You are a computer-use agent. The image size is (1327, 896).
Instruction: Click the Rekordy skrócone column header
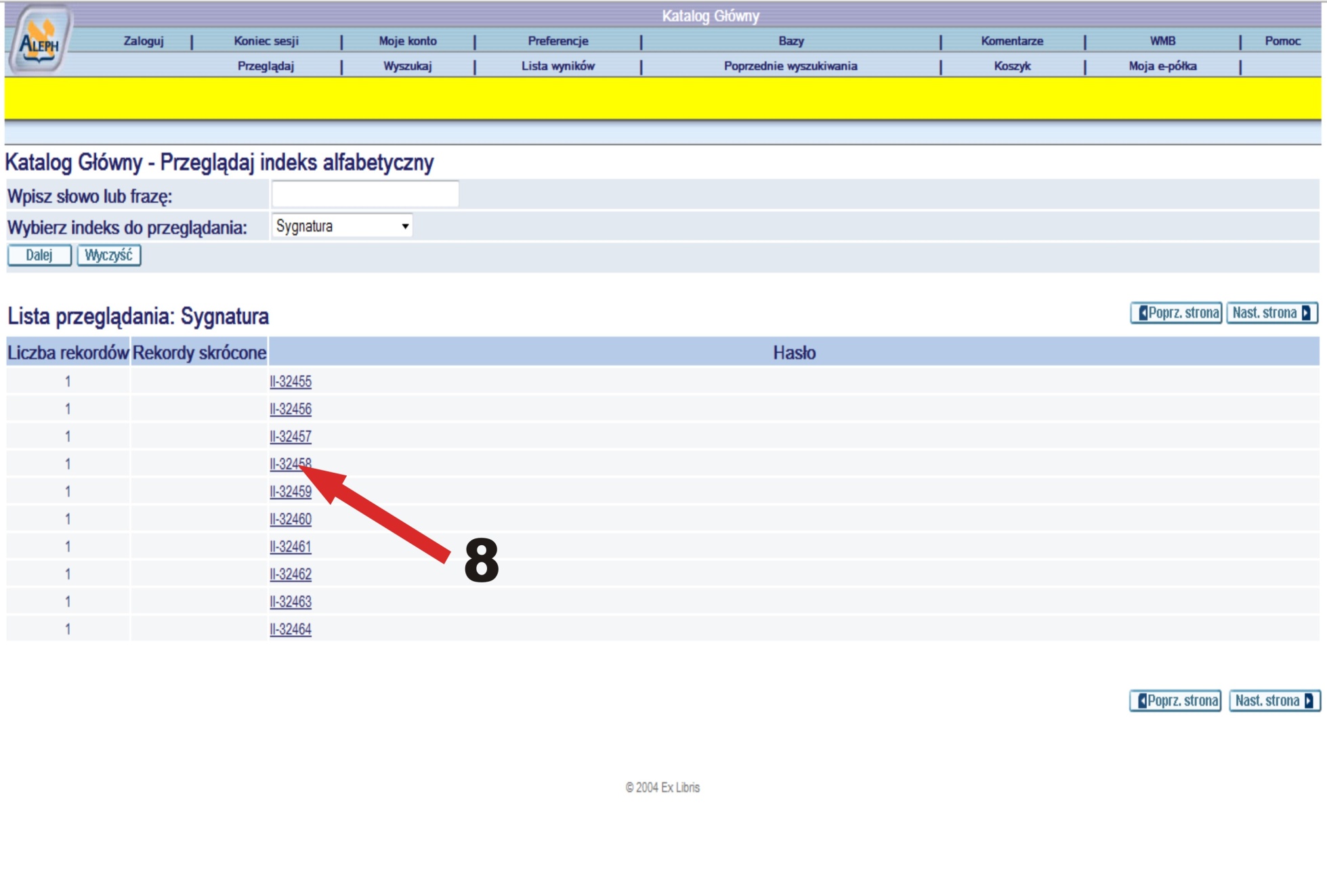tap(199, 352)
